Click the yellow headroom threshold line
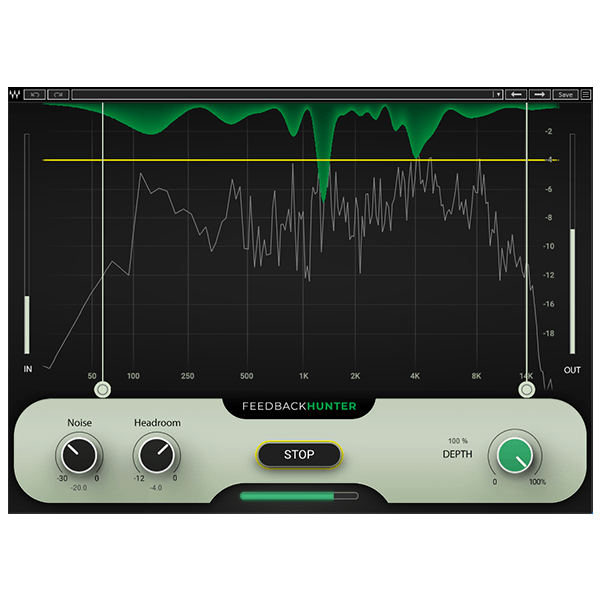The width and height of the screenshot is (600, 600). pos(300,160)
